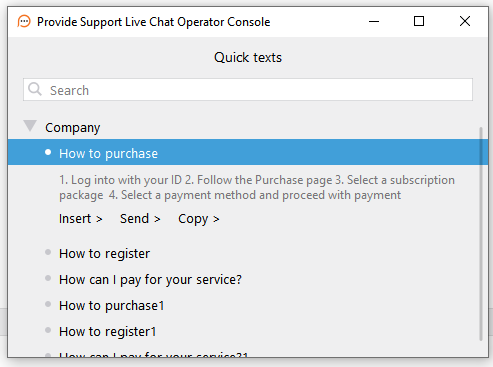Image resolution: width=493 pixels, height=367 pixels.
Task: Expand the How to purchase1 entry
Action: point(112,306)
